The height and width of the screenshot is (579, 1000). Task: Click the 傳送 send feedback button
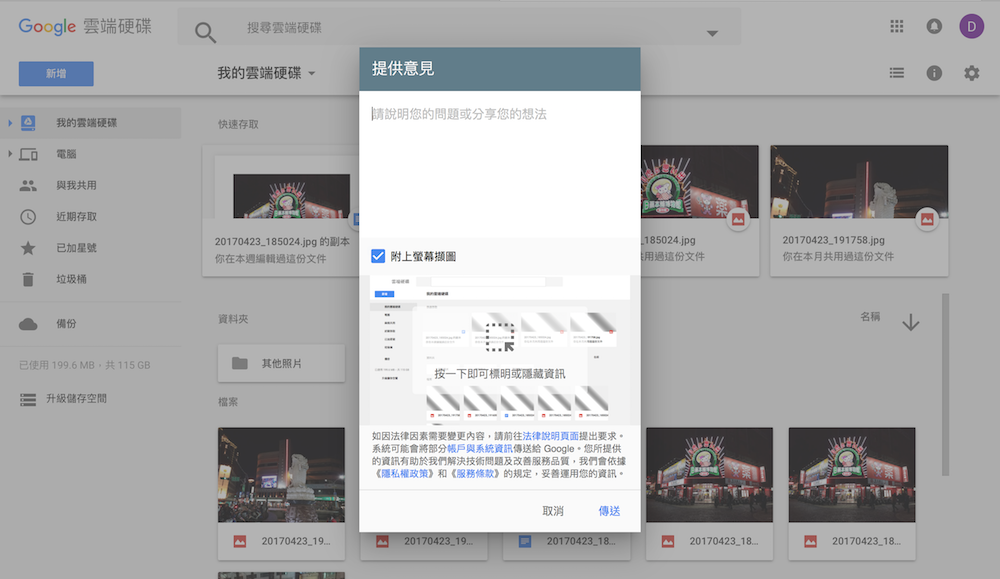pyautogui.click(x=609, y=511)
